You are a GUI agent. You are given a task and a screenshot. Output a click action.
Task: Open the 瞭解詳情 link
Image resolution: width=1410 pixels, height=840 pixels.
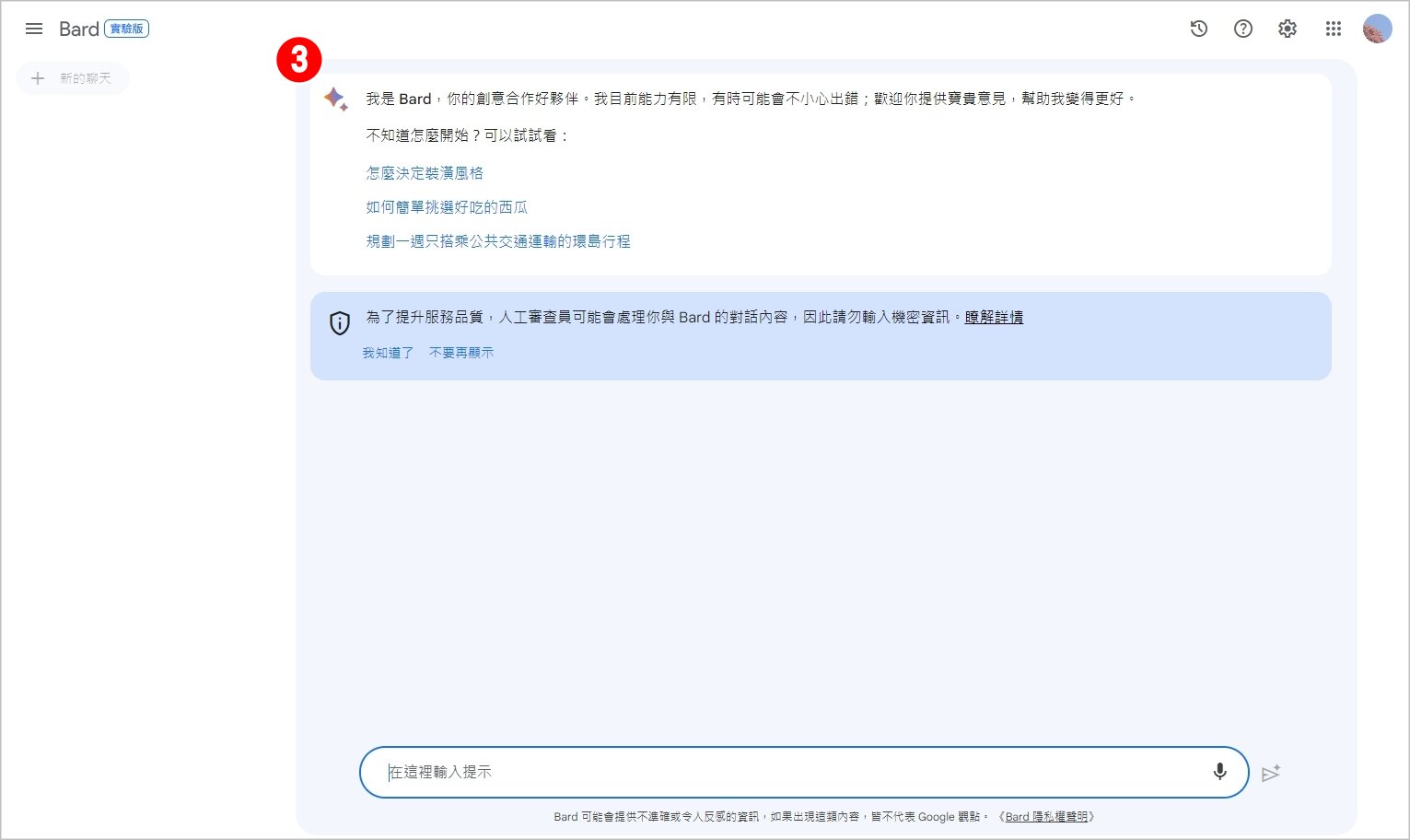pyautogui.click(x=994, y=317)
